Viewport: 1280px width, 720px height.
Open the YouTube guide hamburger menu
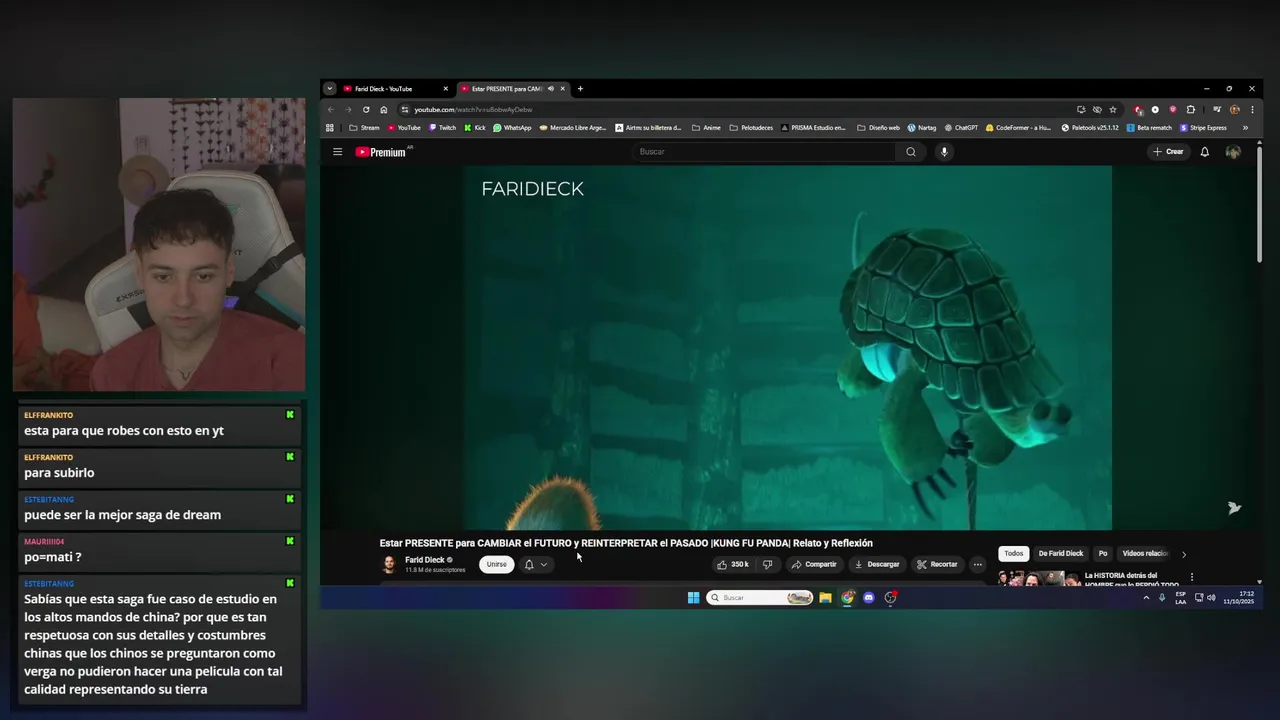[338, 152]
